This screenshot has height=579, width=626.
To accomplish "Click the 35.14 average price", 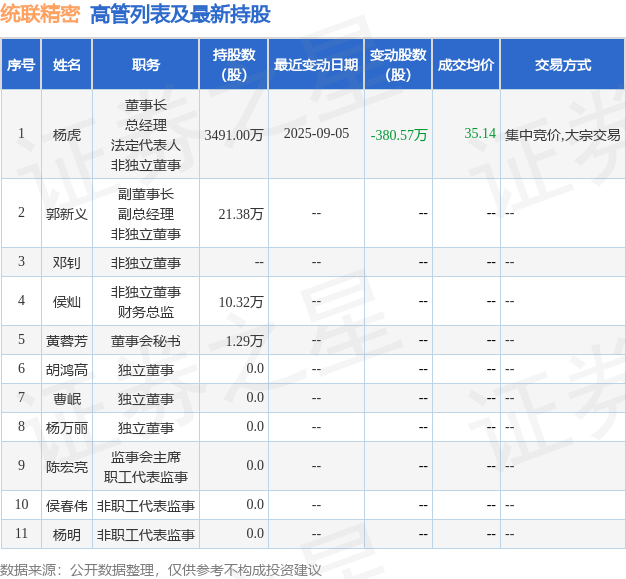I will [x=480, y=133].
